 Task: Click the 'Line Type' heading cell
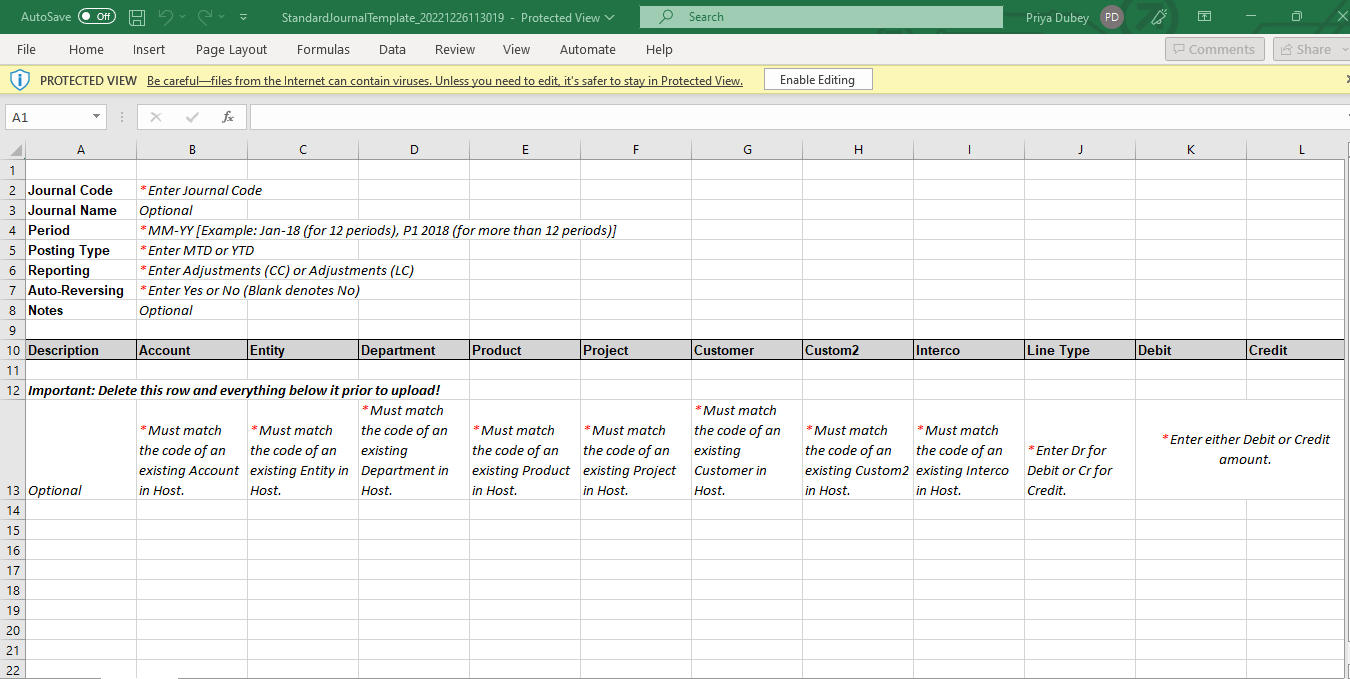pos(1080,350)
